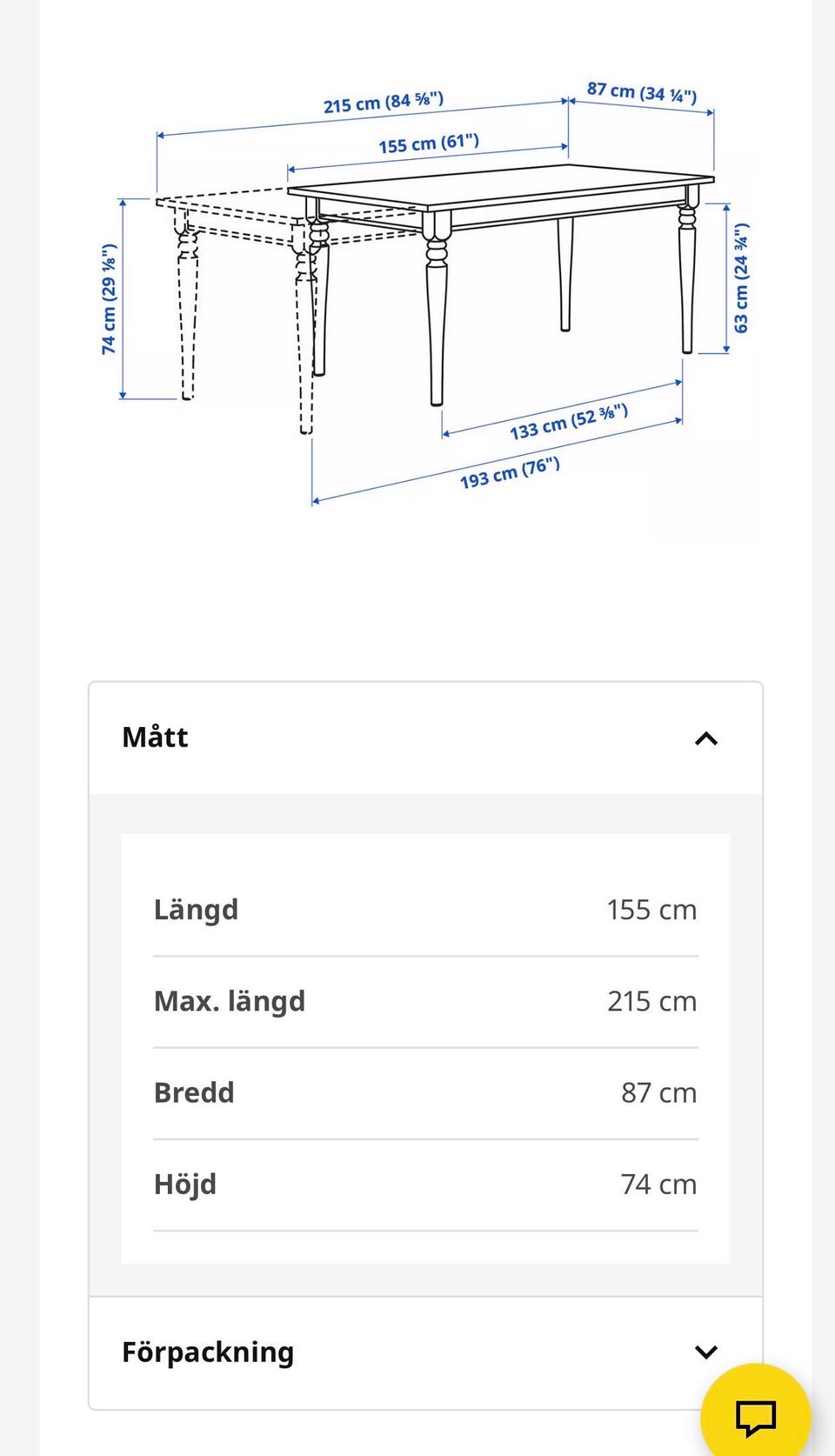
Task: Select the Bredd 87 cm row
Action: [x=425, y=1092]
